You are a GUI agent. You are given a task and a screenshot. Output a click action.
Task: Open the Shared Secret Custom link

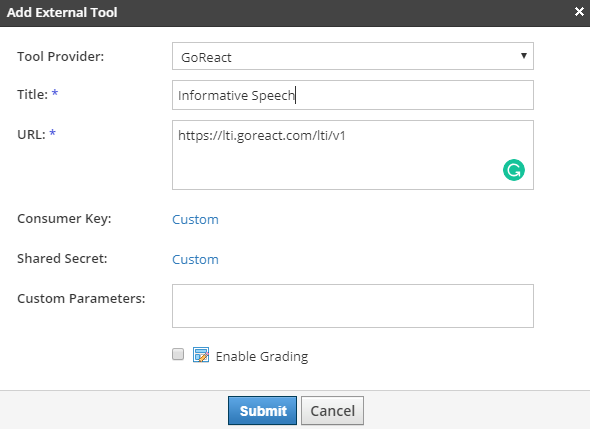tap(195, 259)
